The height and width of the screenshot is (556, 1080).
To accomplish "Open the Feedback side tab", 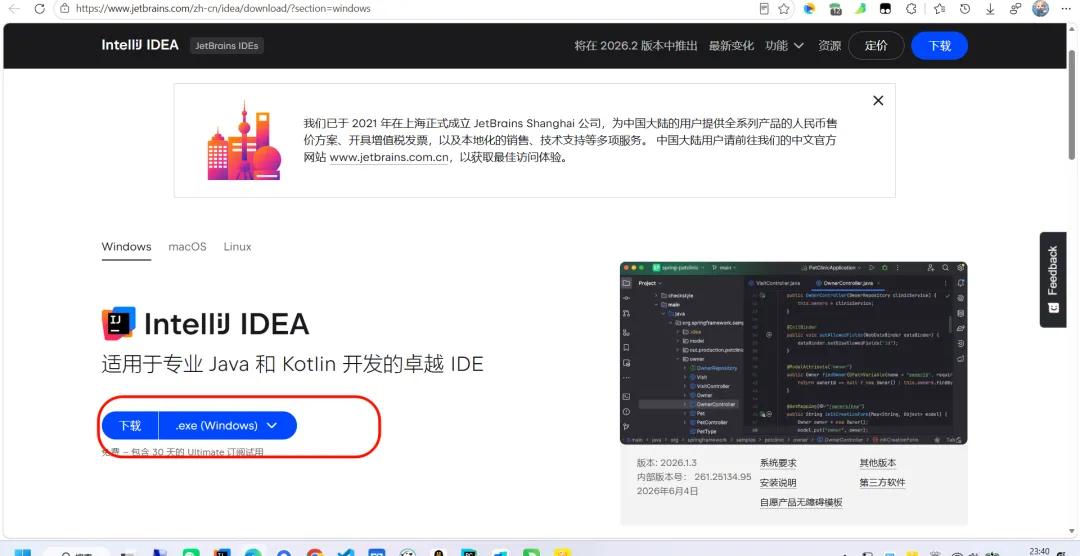I will point(1052,280).
